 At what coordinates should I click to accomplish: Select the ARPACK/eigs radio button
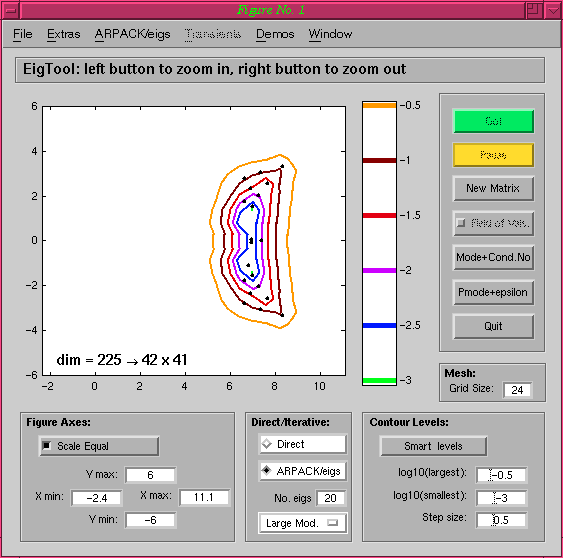pos(302,471)
